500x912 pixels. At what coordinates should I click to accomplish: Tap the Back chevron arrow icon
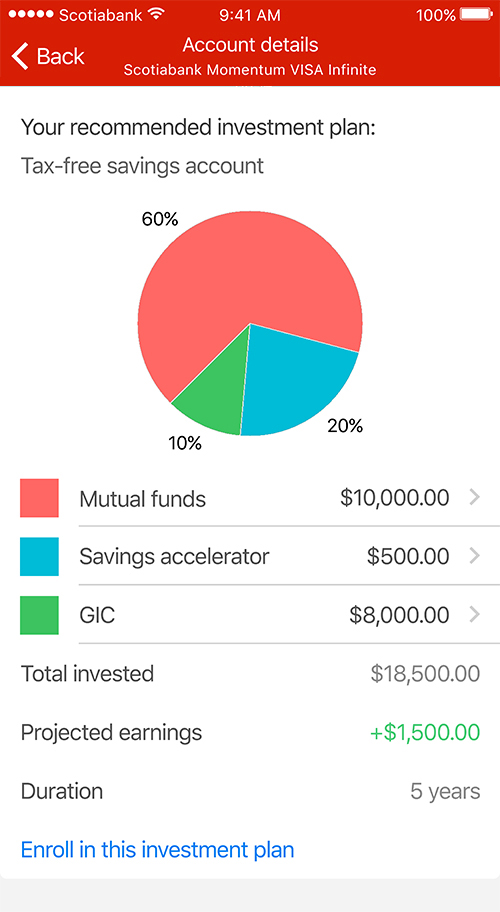[x=20, y=56]
